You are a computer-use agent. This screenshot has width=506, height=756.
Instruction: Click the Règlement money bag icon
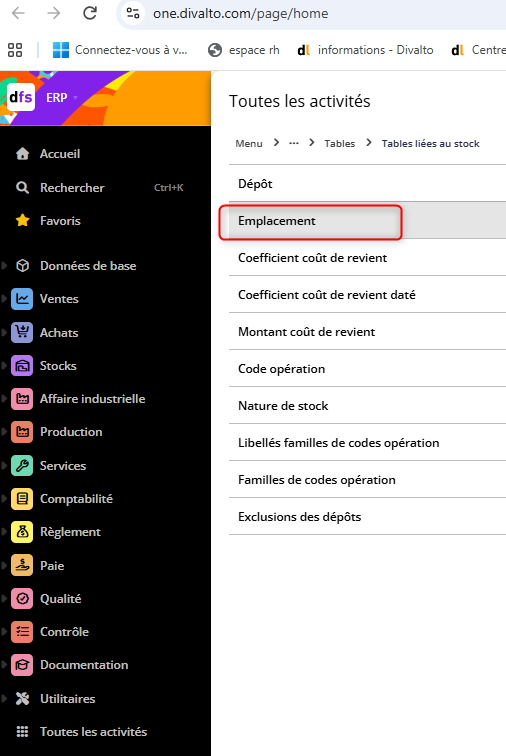click(x=22, y=532)
